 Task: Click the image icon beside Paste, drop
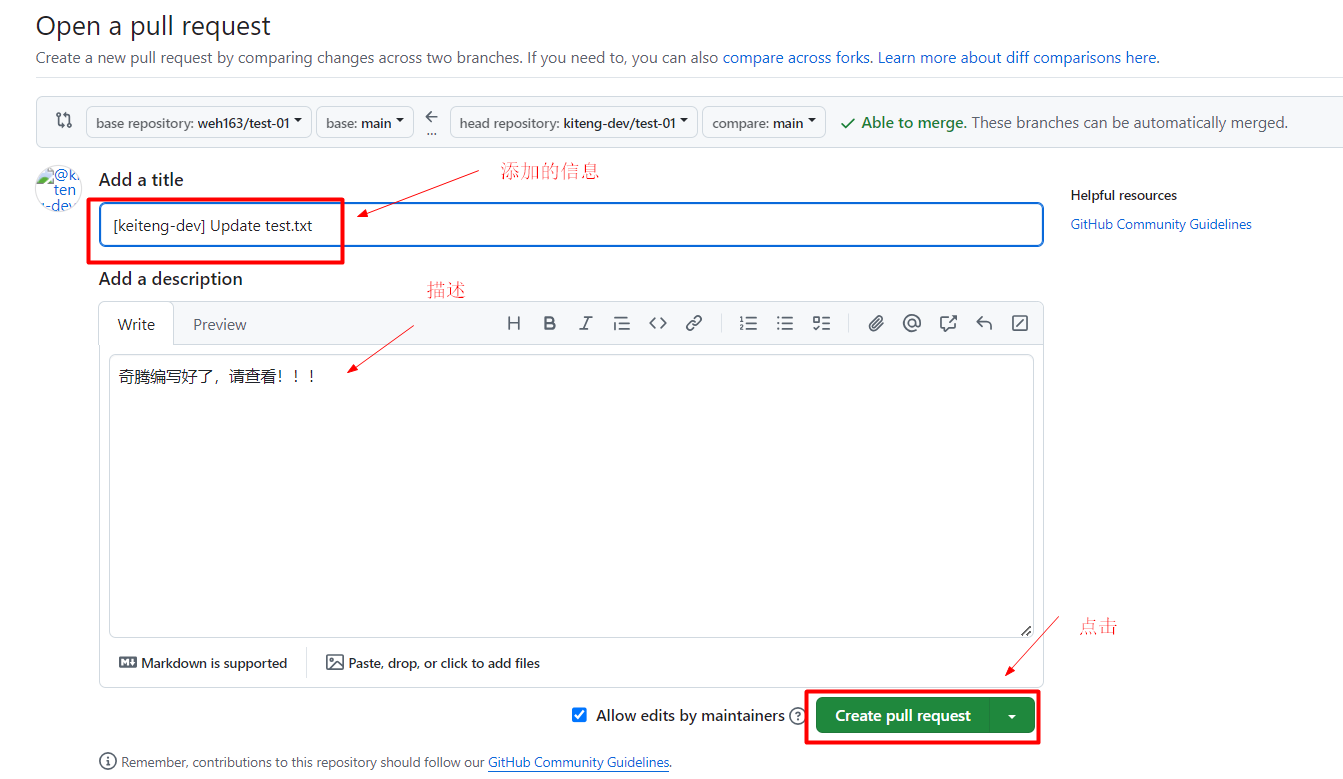point(335,662)
